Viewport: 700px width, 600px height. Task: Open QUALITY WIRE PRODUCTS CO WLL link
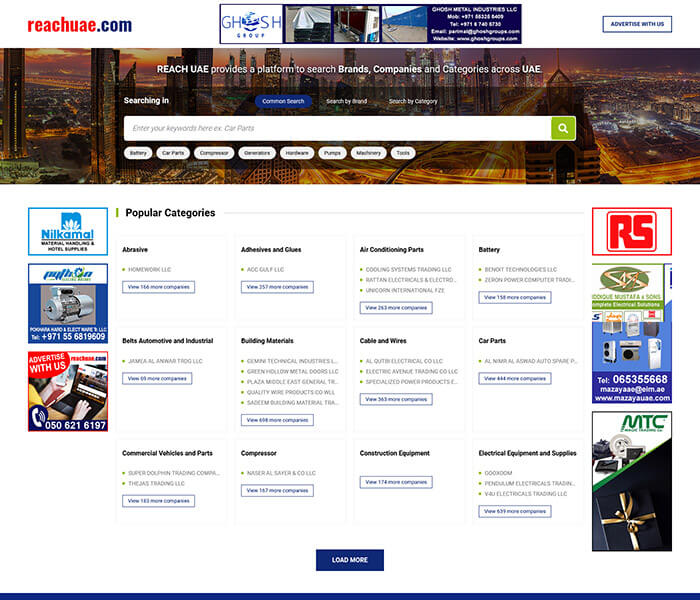[291, 392]
